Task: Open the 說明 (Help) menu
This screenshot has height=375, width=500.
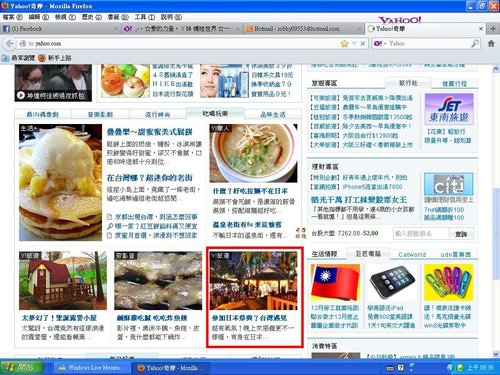Action: [171, 17]
